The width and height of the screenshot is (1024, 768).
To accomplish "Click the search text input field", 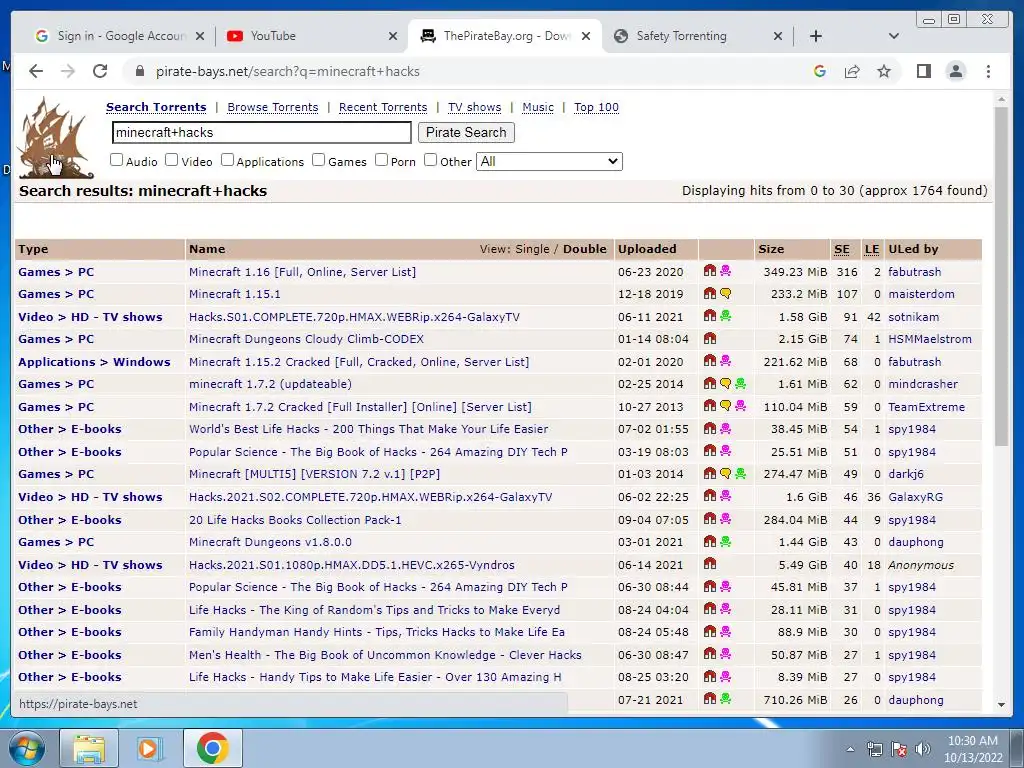I will [x=261, y=133].
